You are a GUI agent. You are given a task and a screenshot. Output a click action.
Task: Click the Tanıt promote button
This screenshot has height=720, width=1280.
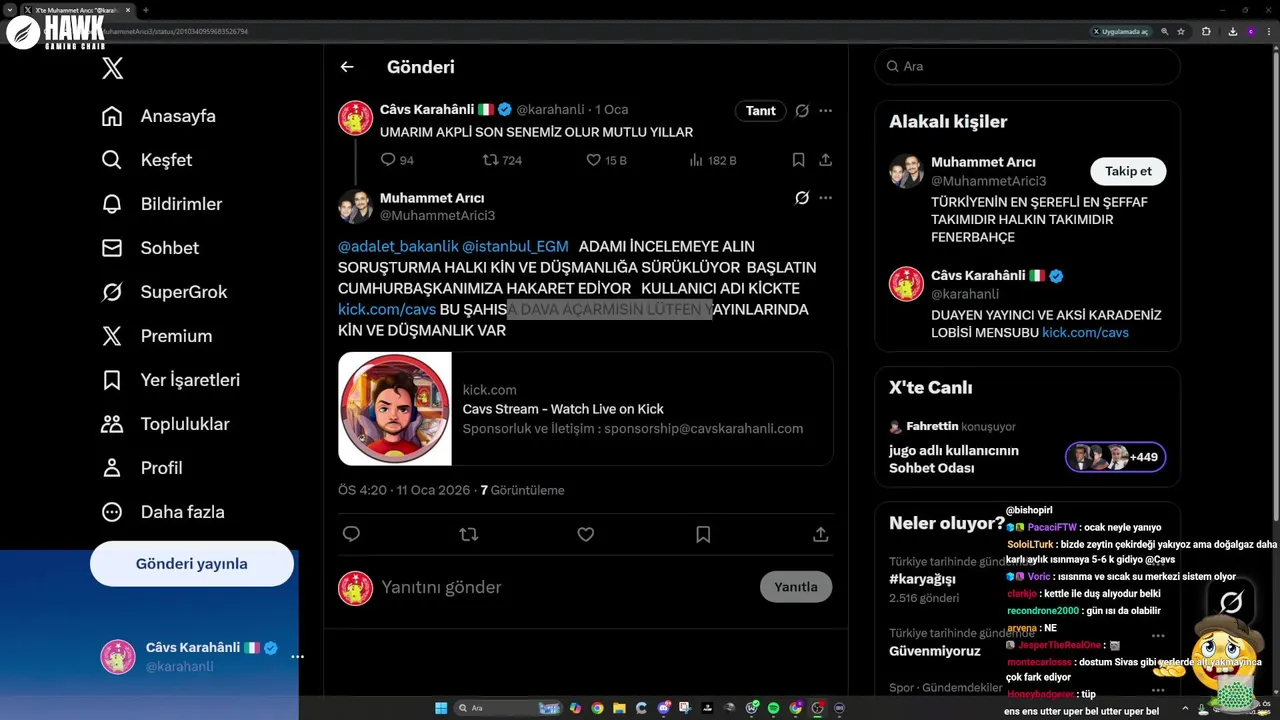[x=761, y=111]
